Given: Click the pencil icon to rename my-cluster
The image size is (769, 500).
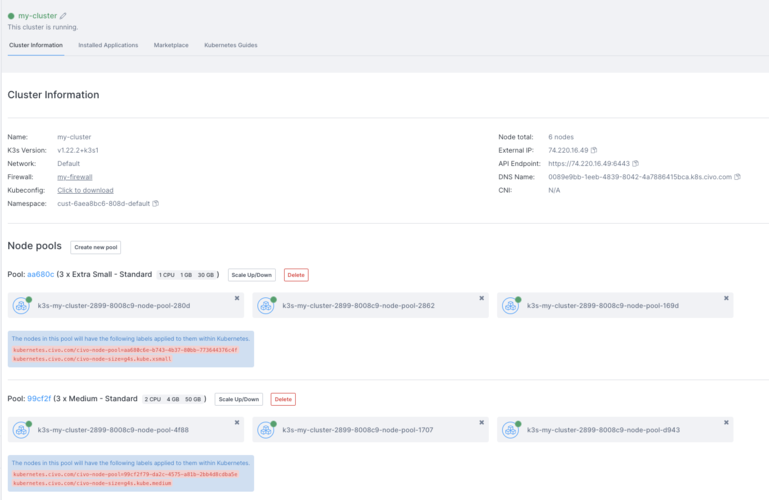Looking at the screenshot, I should coord(63,16).
